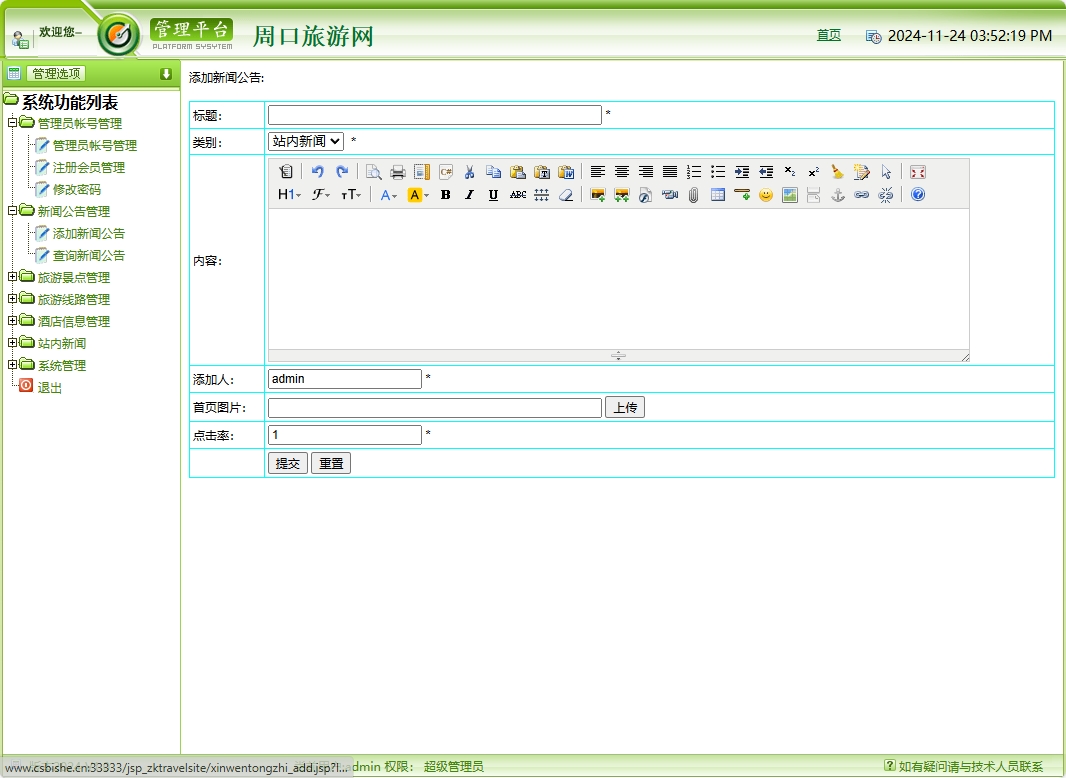Click the maximize editor icon at toolbar end

click(x=917, y=171)
